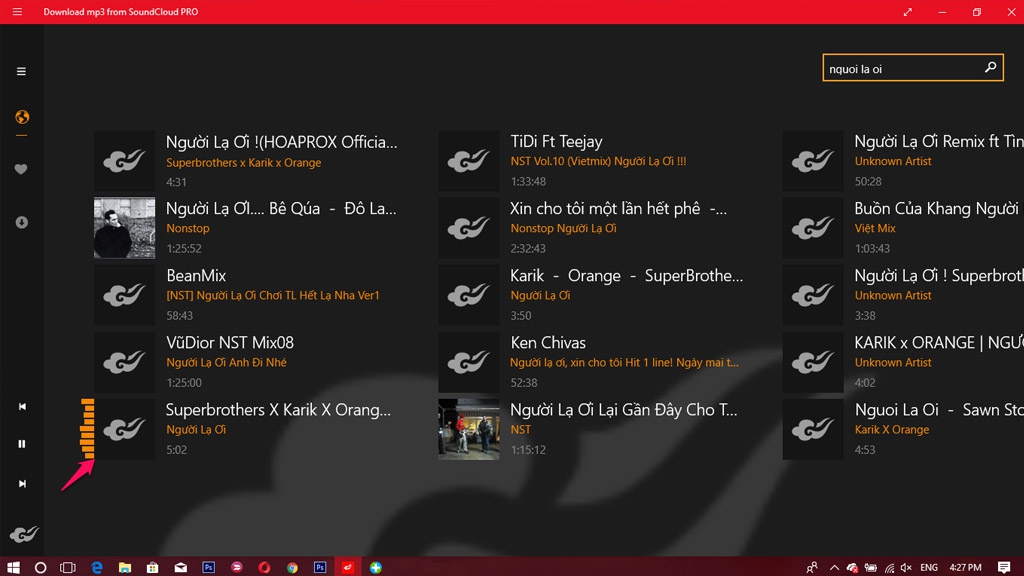Click artwork icon of TiDi Ft Teejay

469,161
